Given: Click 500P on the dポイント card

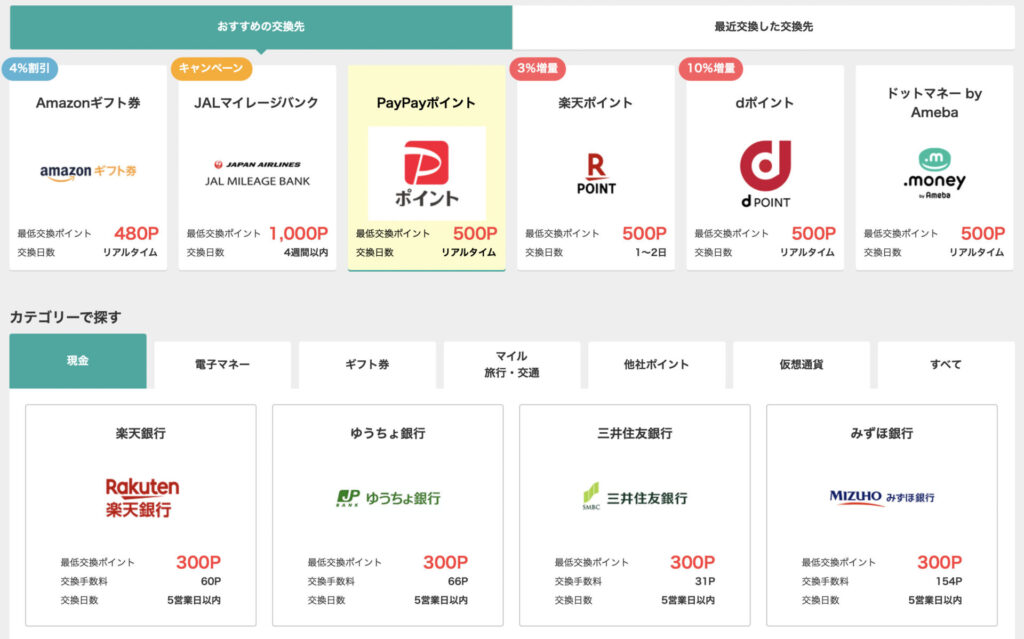Looking at the screenshot, I should pyautogui.click(x=814, y=233).
